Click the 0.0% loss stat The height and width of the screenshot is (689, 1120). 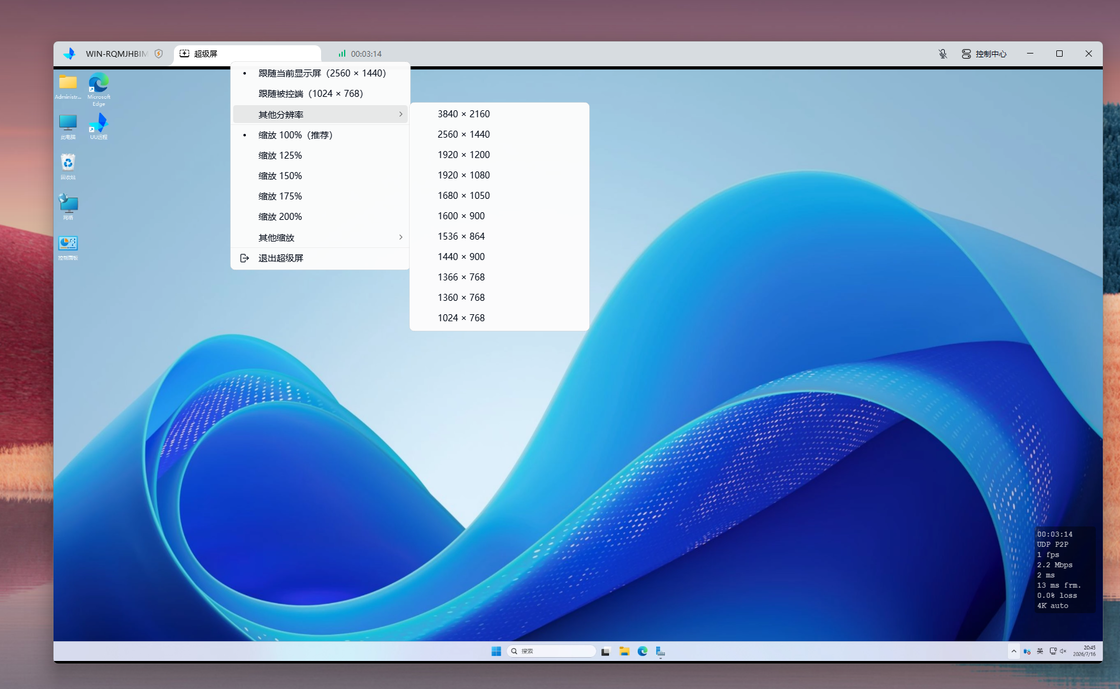[x=1056, y=595]
